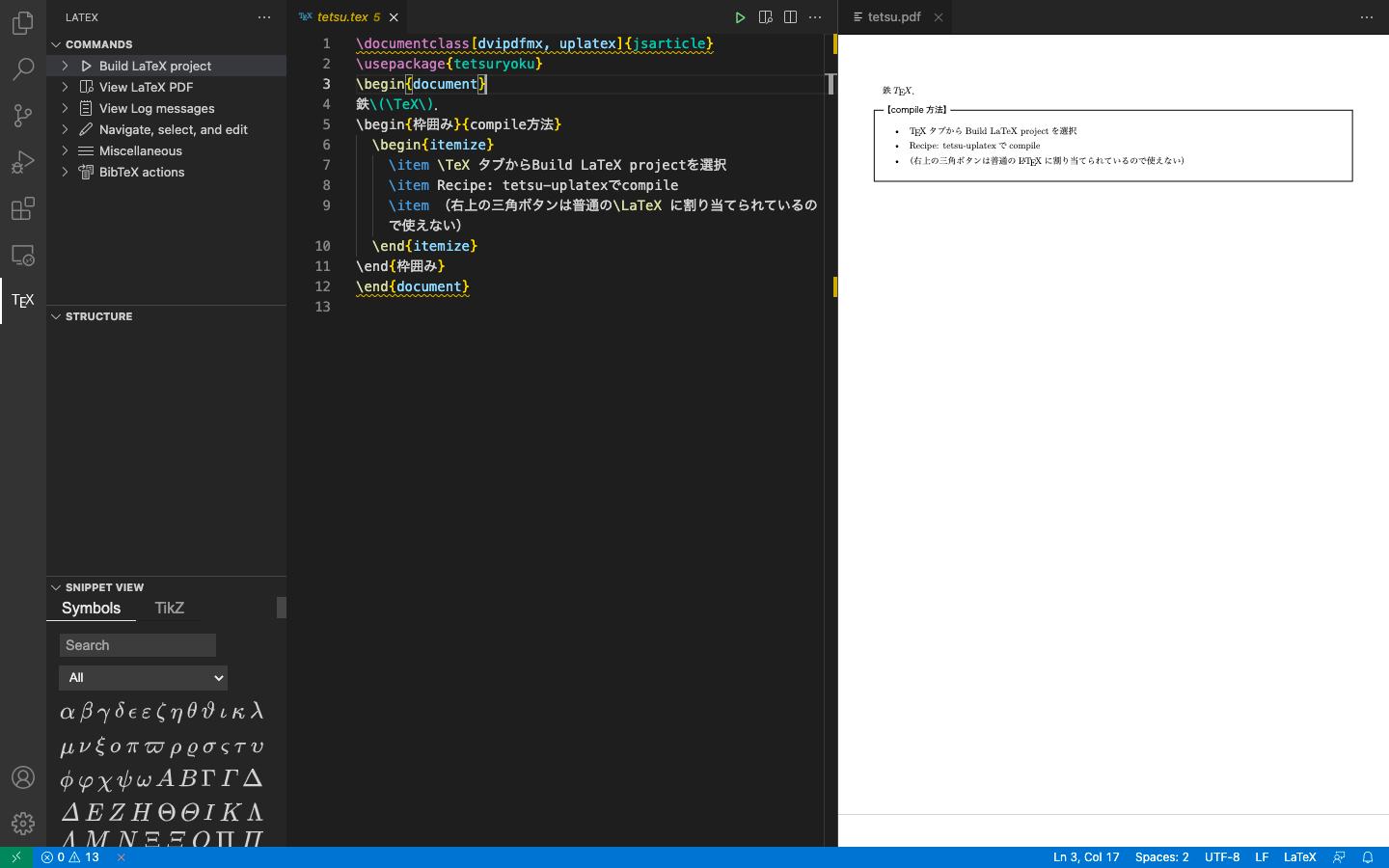This screenshot has height=868, width=1389.
Task: Open Accounts menu icon
Action: tap(23, 777)
